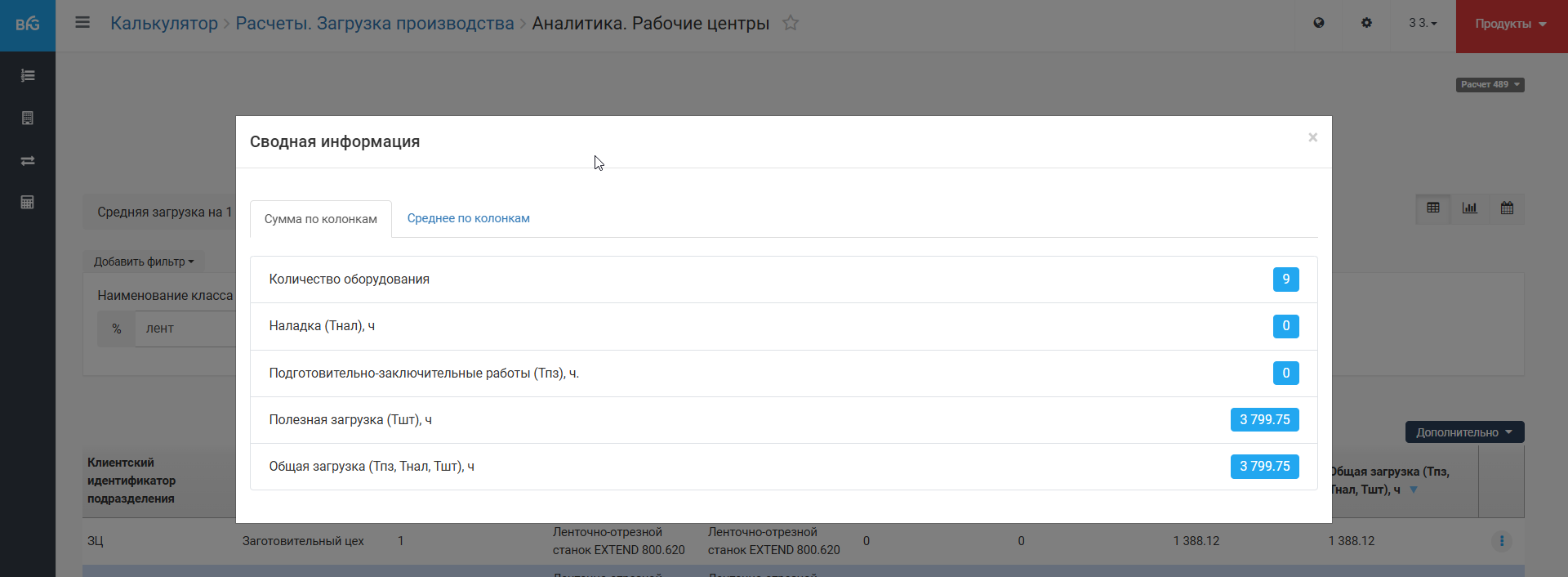Click the globe icon in the header
1568x577 pixels.
(x=1319, y=23)
